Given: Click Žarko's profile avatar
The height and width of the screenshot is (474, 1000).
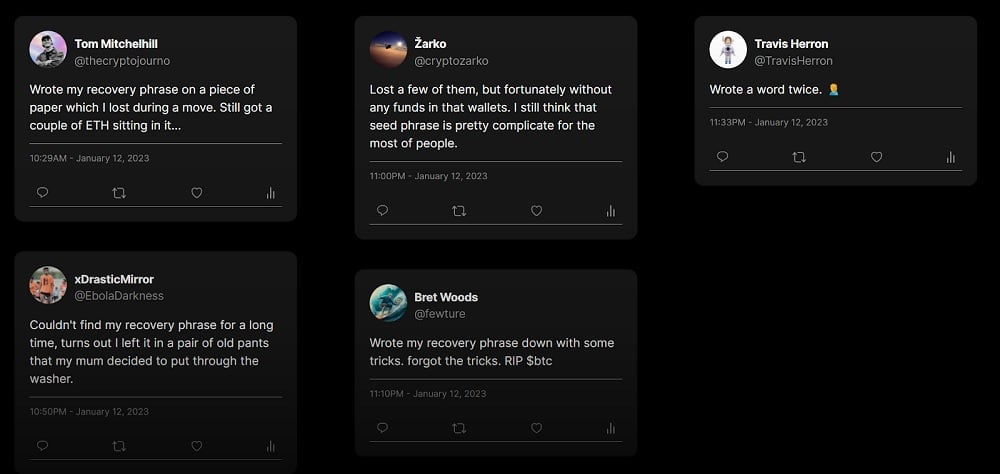Looking at the screenshot, I should (x=388, y=49).
